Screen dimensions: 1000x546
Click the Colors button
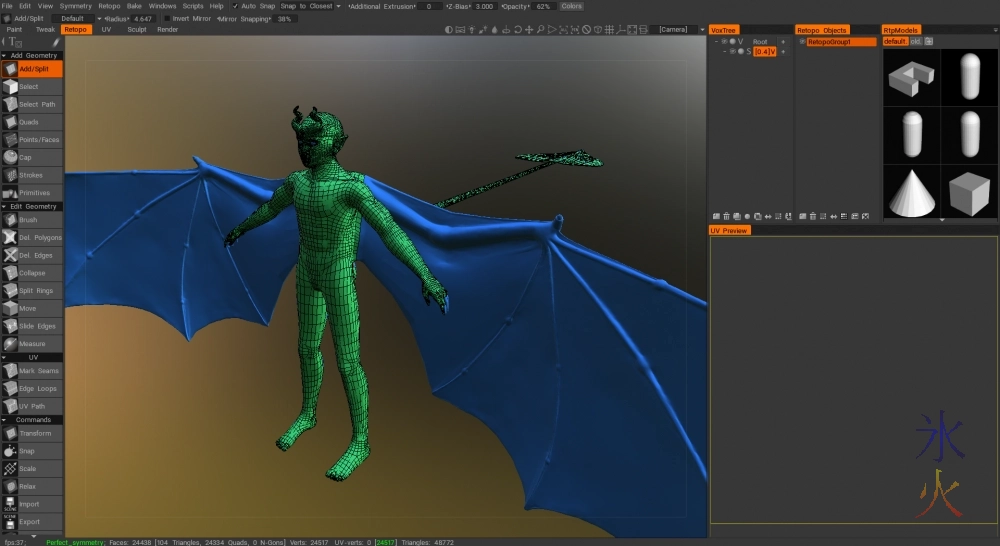(571, 6)
